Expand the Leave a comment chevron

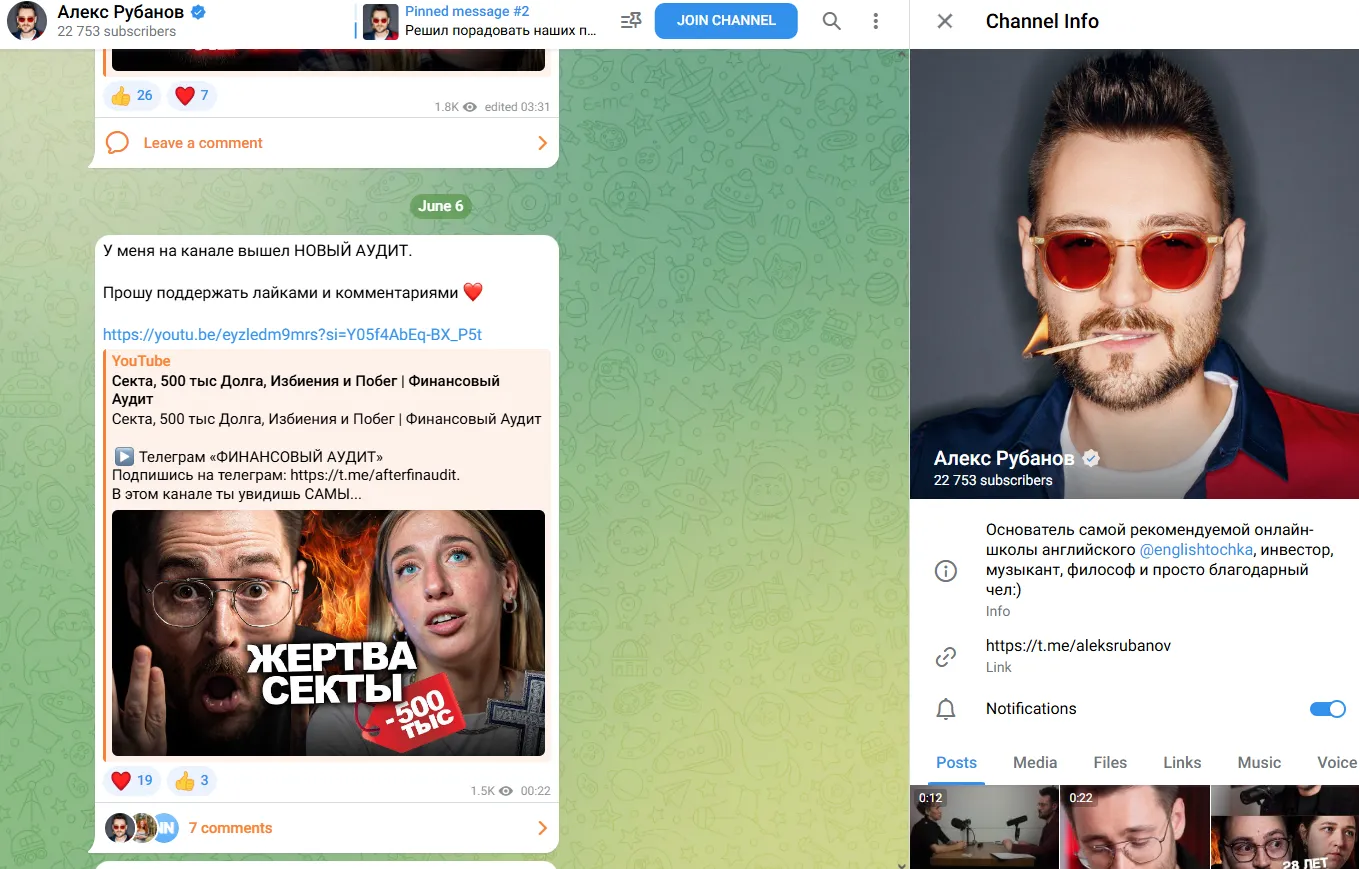click(543, 143)
